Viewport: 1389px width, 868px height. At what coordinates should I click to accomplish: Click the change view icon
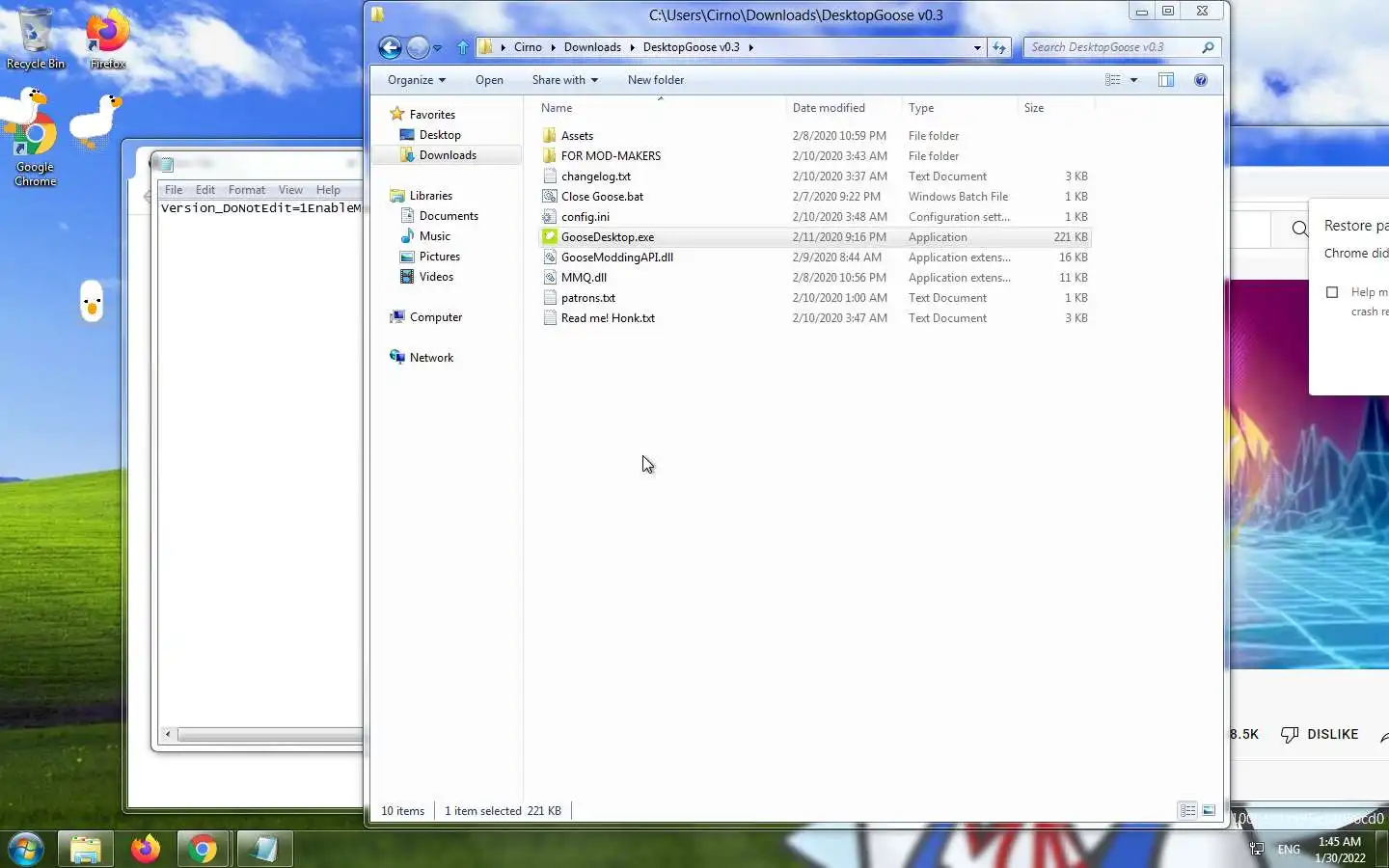pos(1113,80)
